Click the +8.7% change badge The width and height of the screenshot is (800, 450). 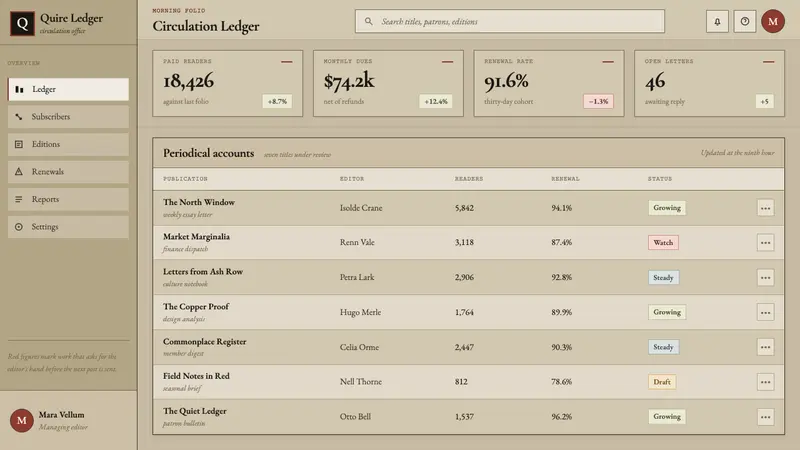(277, 102)
